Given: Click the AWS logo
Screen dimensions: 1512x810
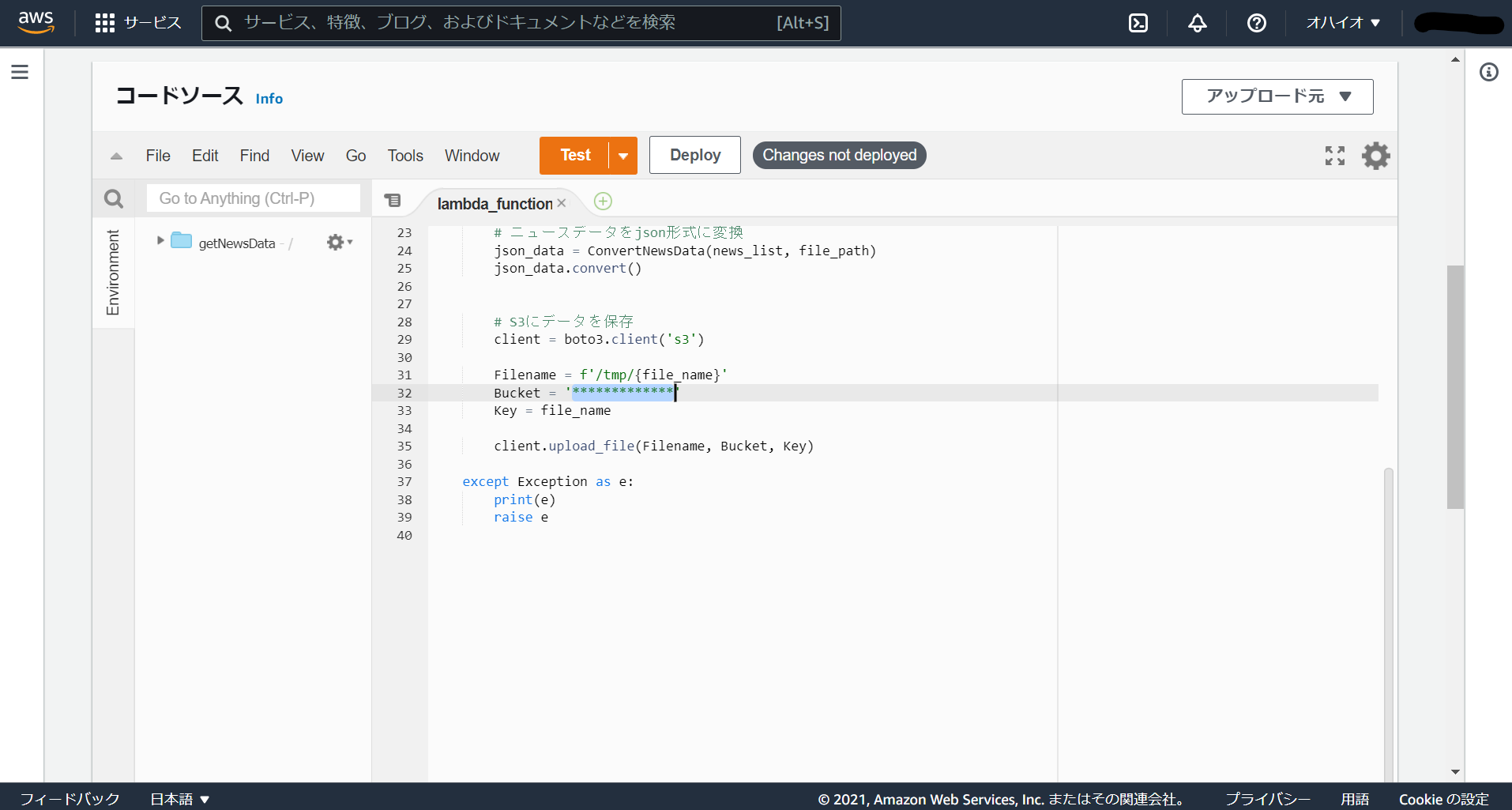Looking at the screenshot, I should pos(36,23).
